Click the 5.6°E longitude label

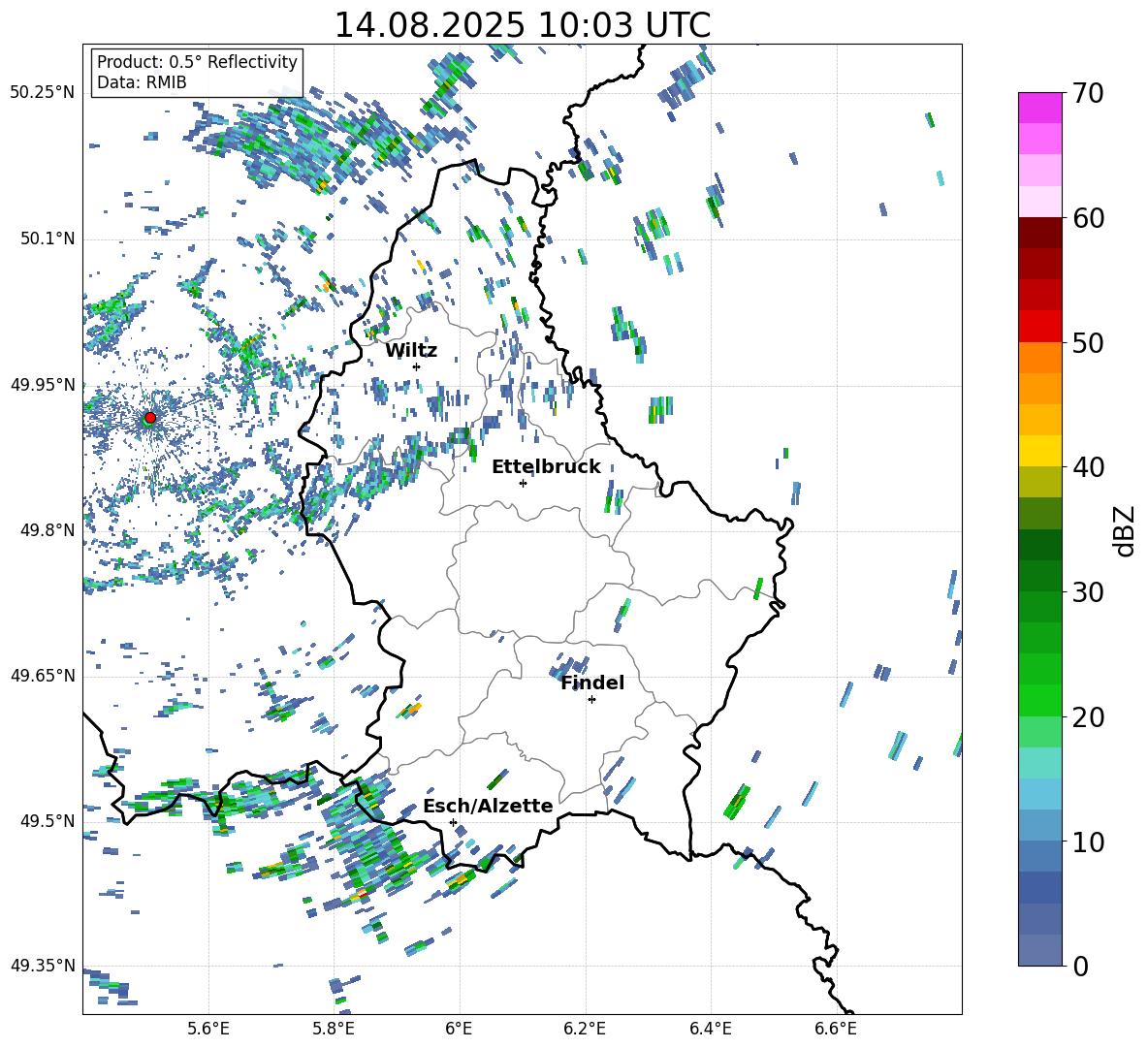208,1029
